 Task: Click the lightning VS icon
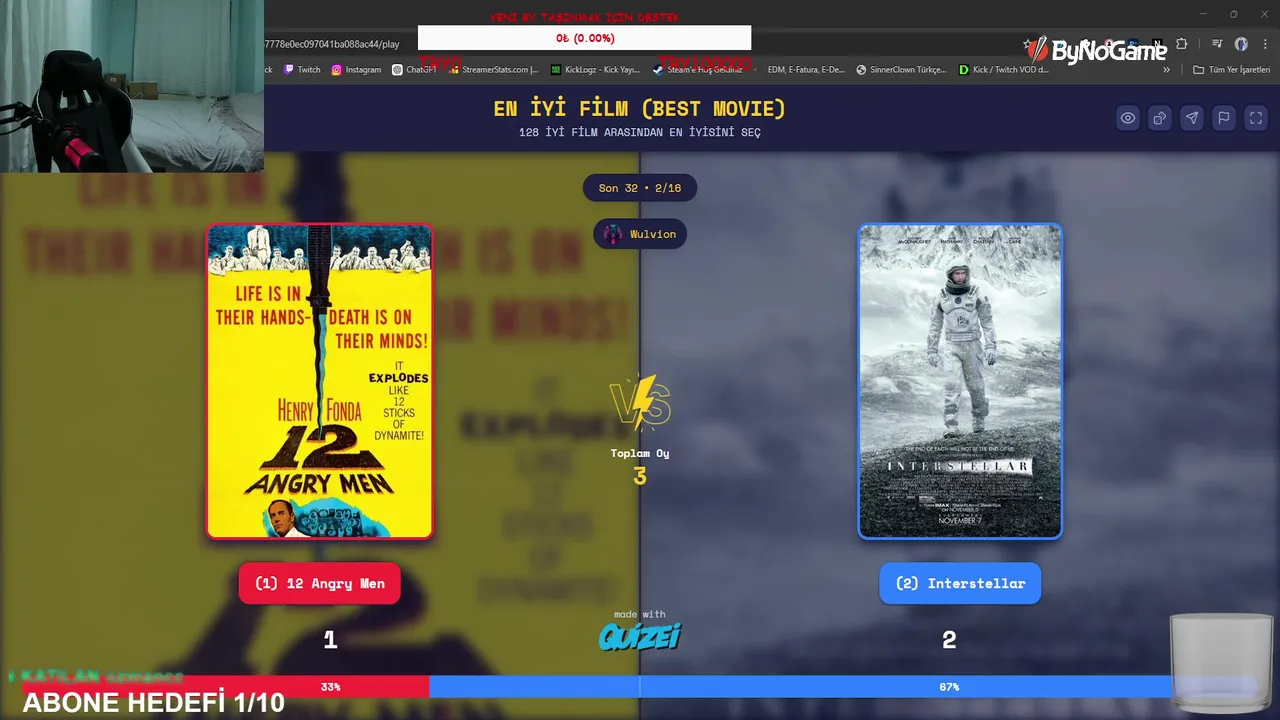pyautogui.click(x=640, y=403)
